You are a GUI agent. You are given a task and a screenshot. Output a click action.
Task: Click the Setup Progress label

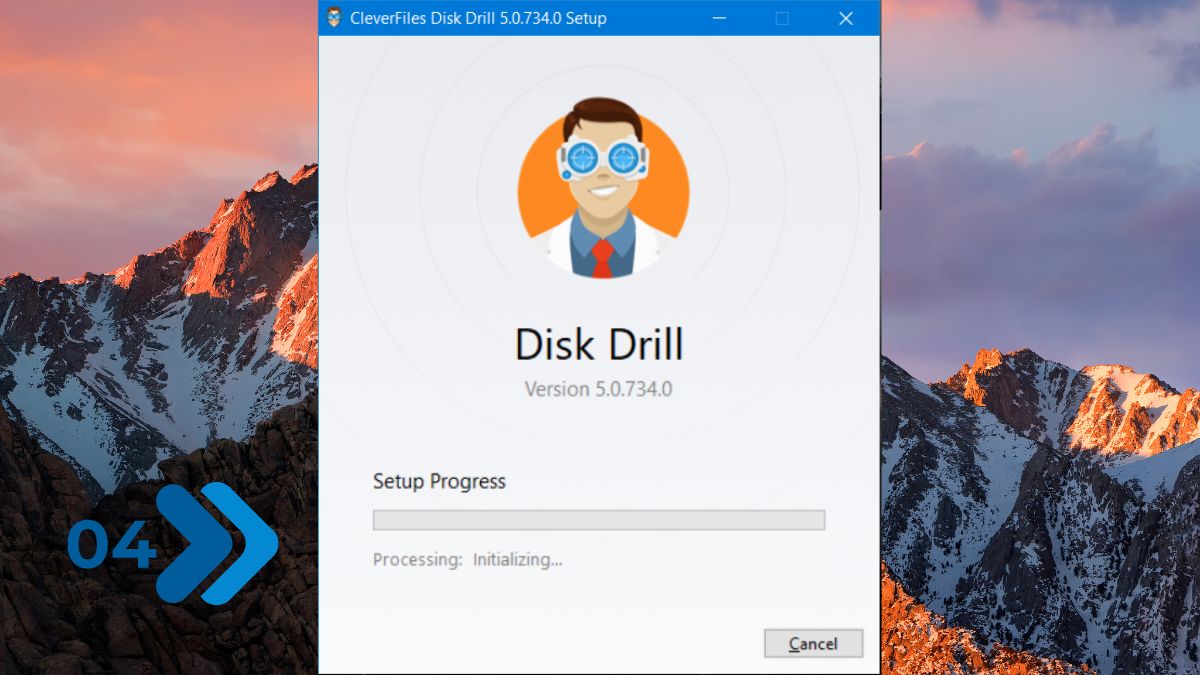439,481
